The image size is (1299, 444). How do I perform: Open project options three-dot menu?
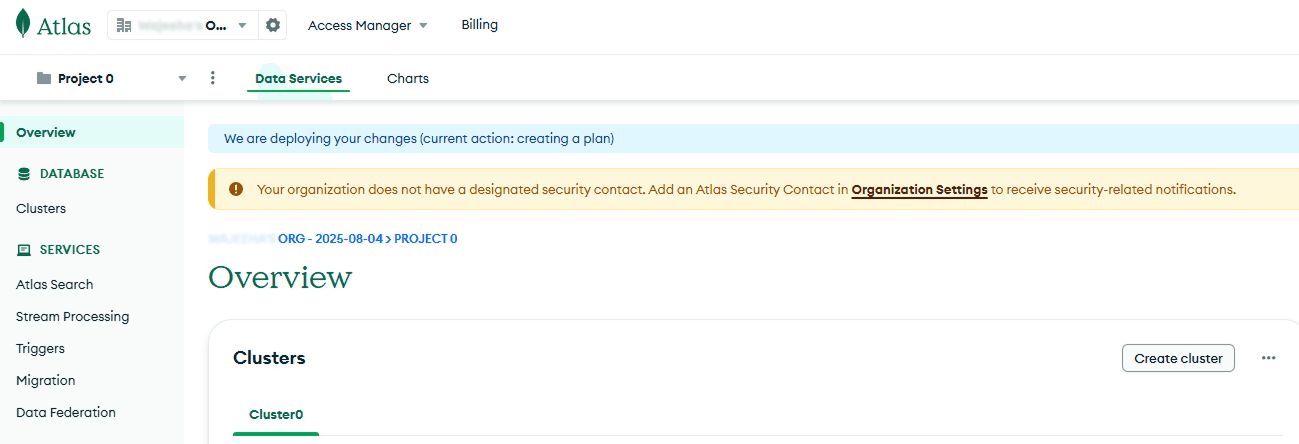[x=212, y=78]
